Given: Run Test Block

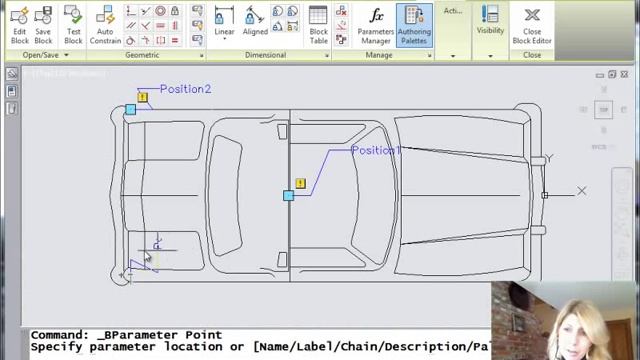Looking at the screenshot, I should click(73, 24).
